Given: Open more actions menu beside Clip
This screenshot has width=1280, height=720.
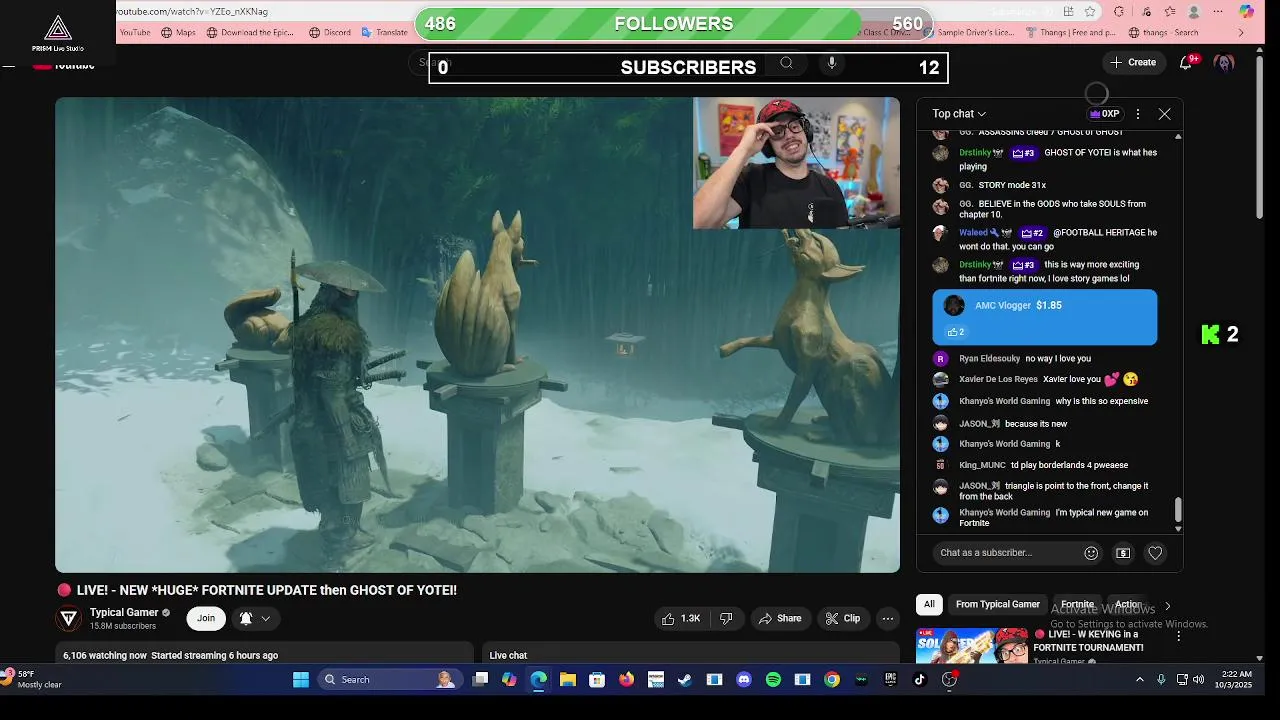Looking at the screenshot, I should (887, 619).
